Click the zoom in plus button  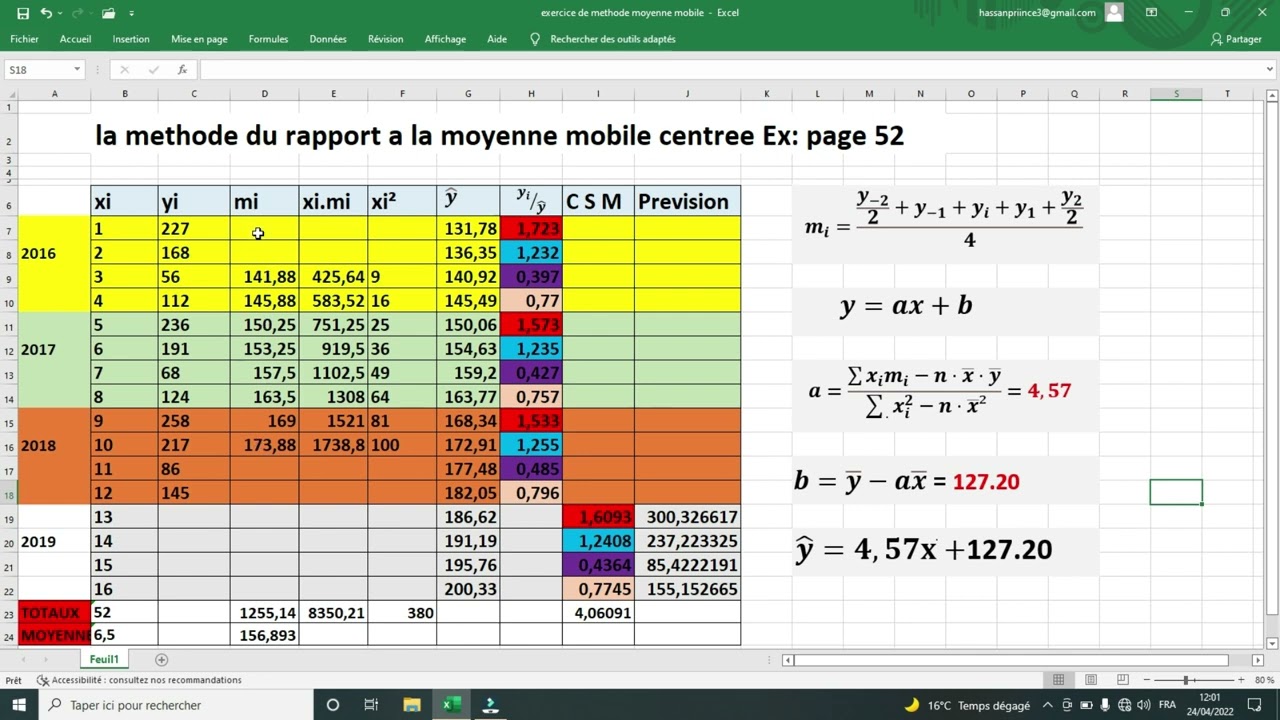coord(1242,680)
